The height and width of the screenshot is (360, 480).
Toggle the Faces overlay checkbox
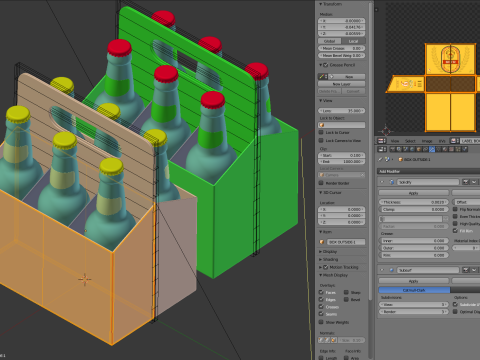pyautogui.click(x=321, y=292)
